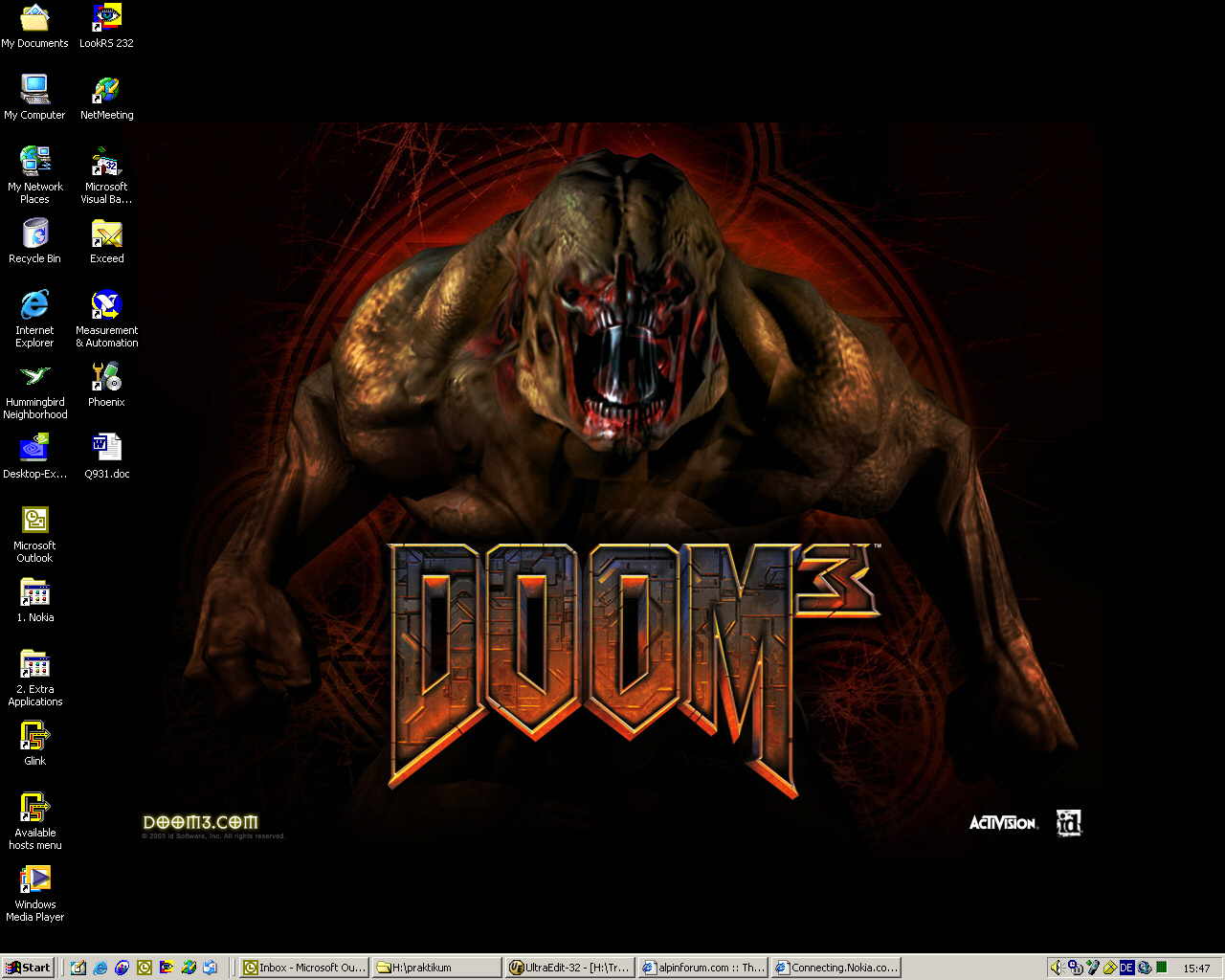The width and height of the screenshot is (1225, 980).
Task: Open the Recycle Bin desktop icon
Action: pyautogui.click(x=34, y=234)
